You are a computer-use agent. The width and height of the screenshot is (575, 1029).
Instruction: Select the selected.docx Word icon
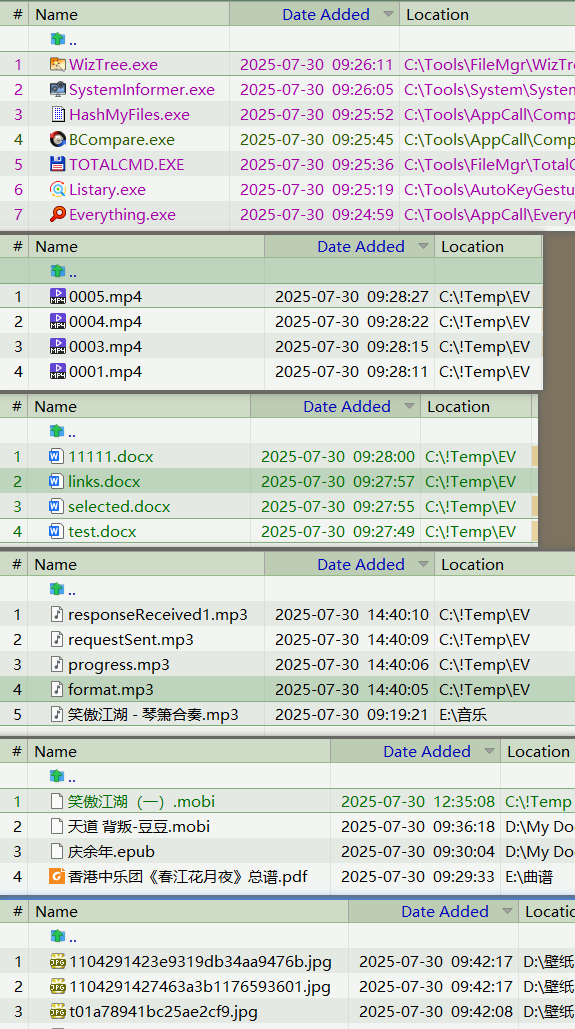click(57, 506)
